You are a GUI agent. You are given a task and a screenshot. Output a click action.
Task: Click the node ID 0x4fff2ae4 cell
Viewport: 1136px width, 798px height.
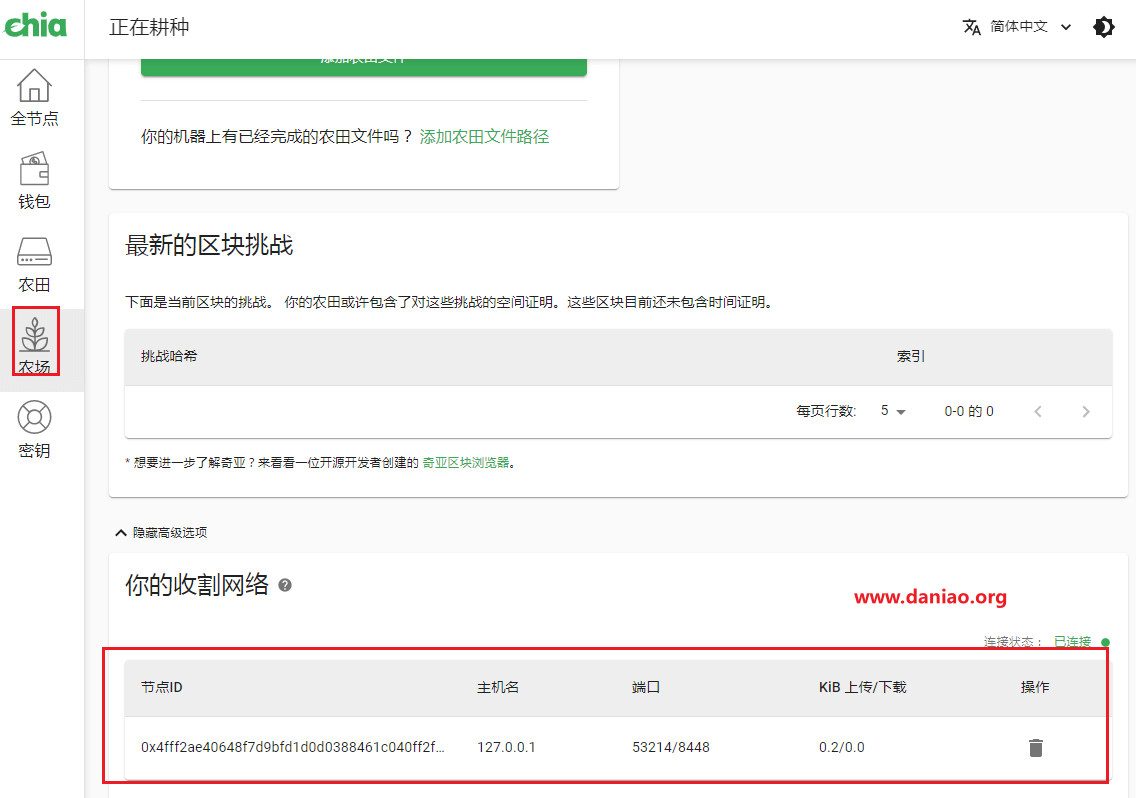click(292, 747)
